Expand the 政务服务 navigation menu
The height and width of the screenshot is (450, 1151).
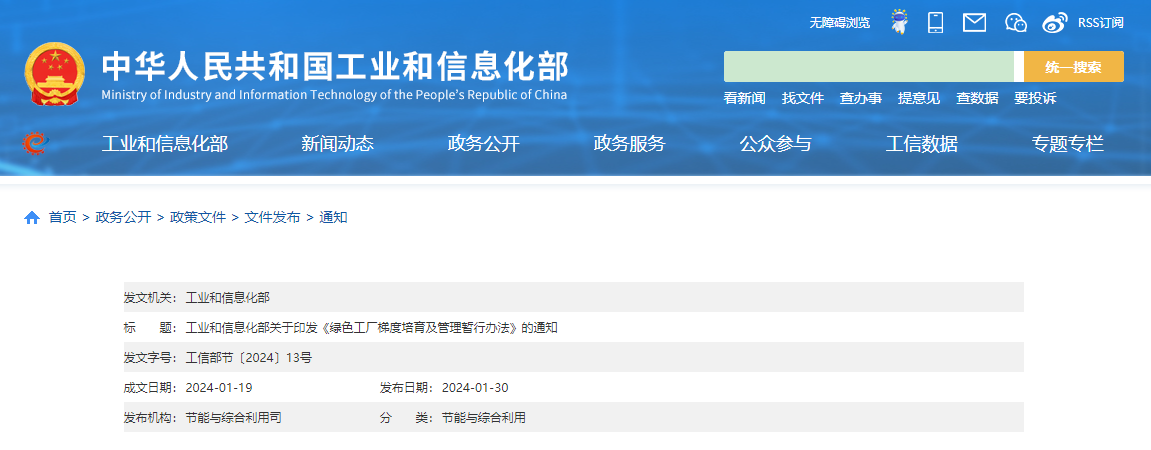coord(629,144)
